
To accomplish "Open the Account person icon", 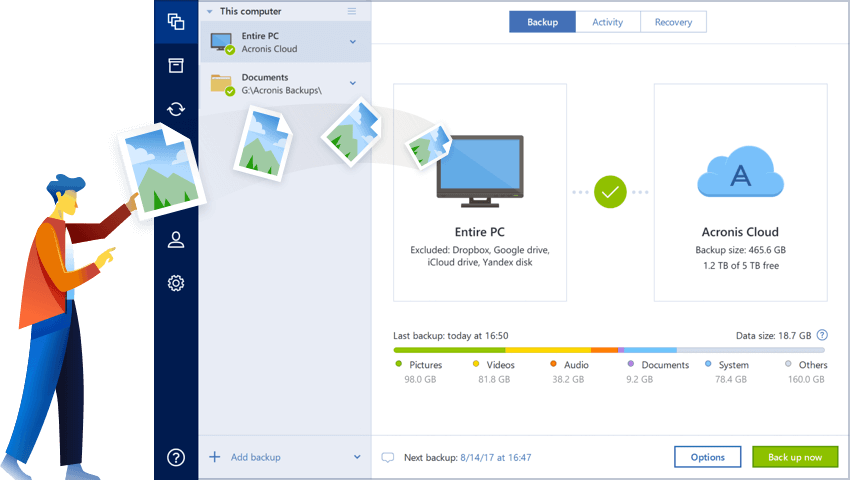I will [176, 240].
